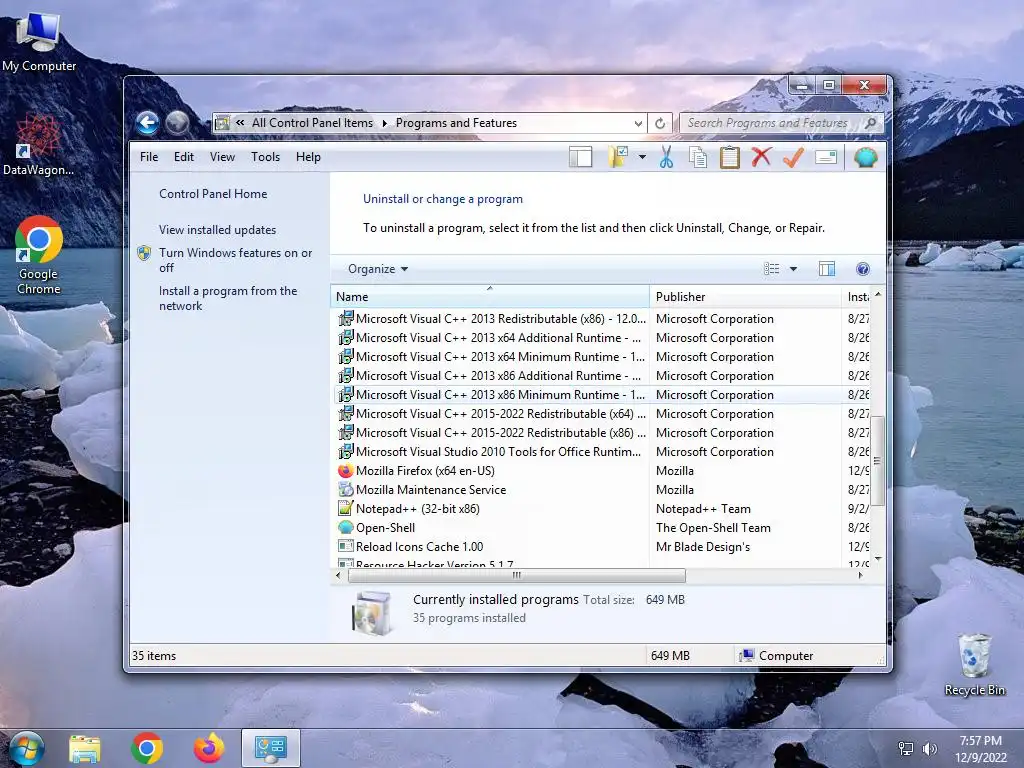1024x768 pixels.
Task: Launch Firefox from the taskbar
Action: coord(209,748)
